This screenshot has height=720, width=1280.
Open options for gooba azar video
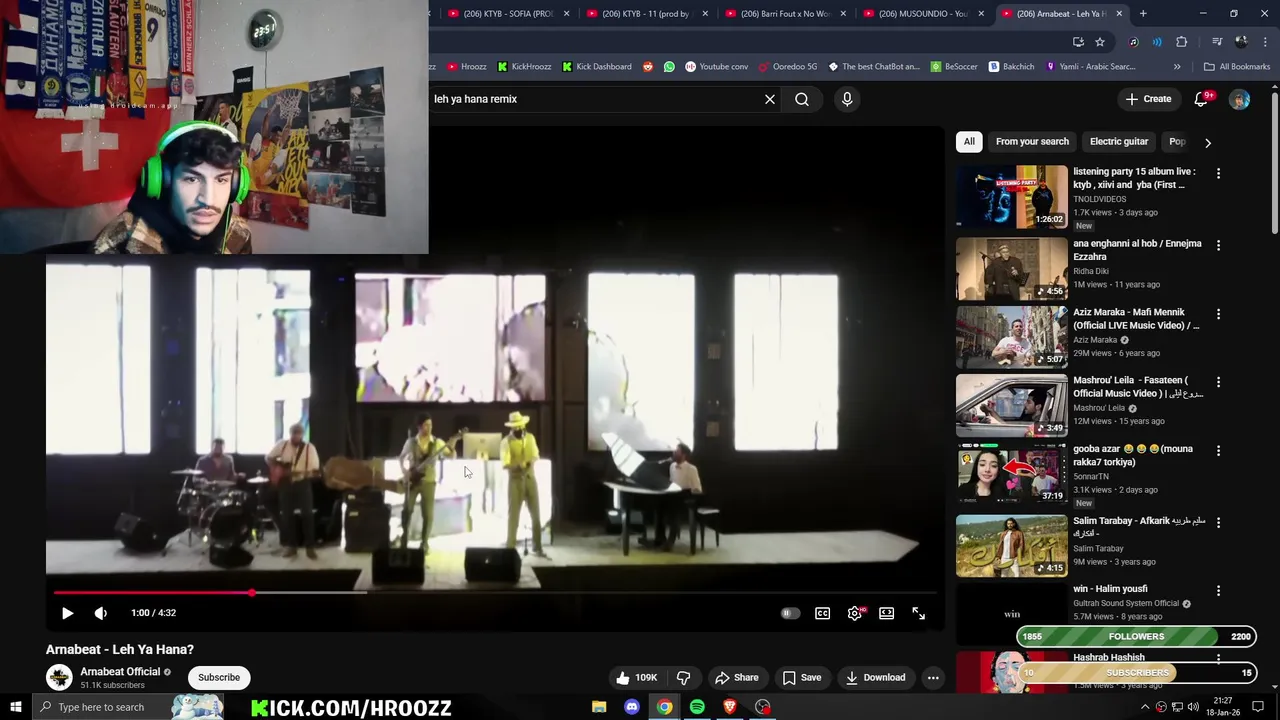(1218, 451)
